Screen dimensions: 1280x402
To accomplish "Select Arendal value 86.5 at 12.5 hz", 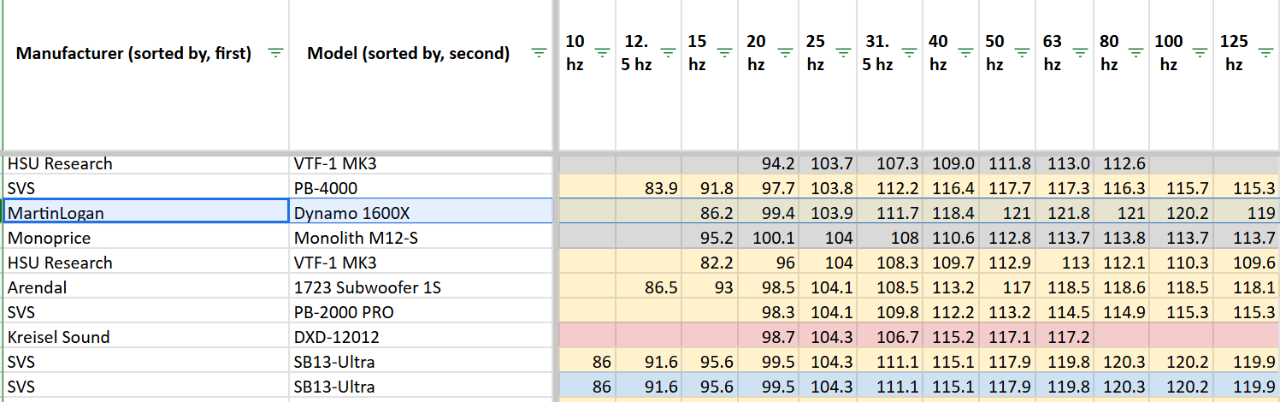I will pos(649,287).
